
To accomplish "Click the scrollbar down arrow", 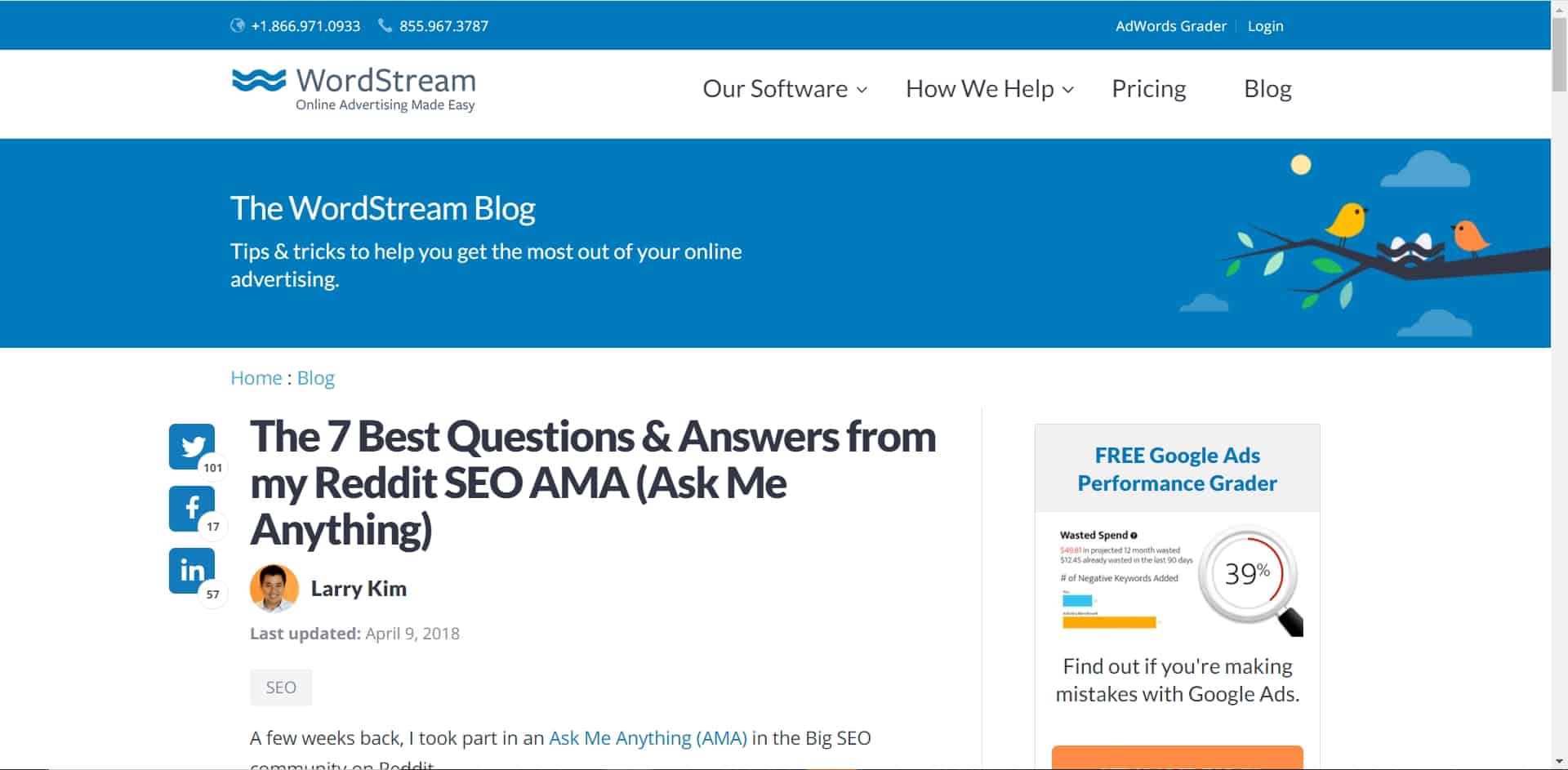I will [1559, 762].
